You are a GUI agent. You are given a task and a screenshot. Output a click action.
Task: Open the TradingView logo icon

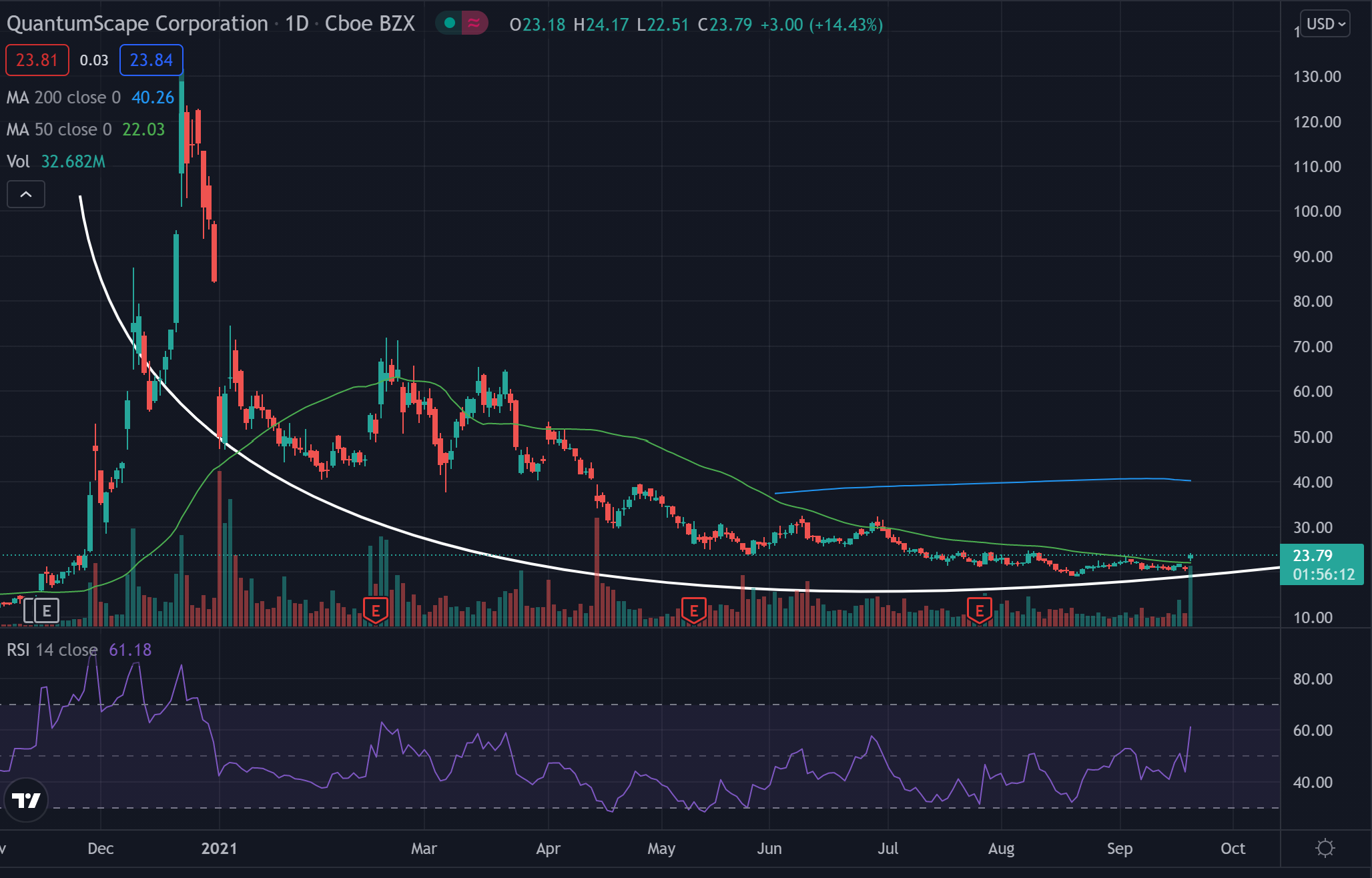[x=26, y=799]
